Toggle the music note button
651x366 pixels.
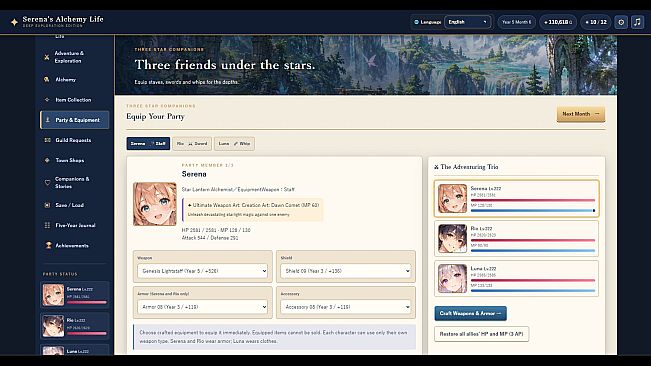637,22
